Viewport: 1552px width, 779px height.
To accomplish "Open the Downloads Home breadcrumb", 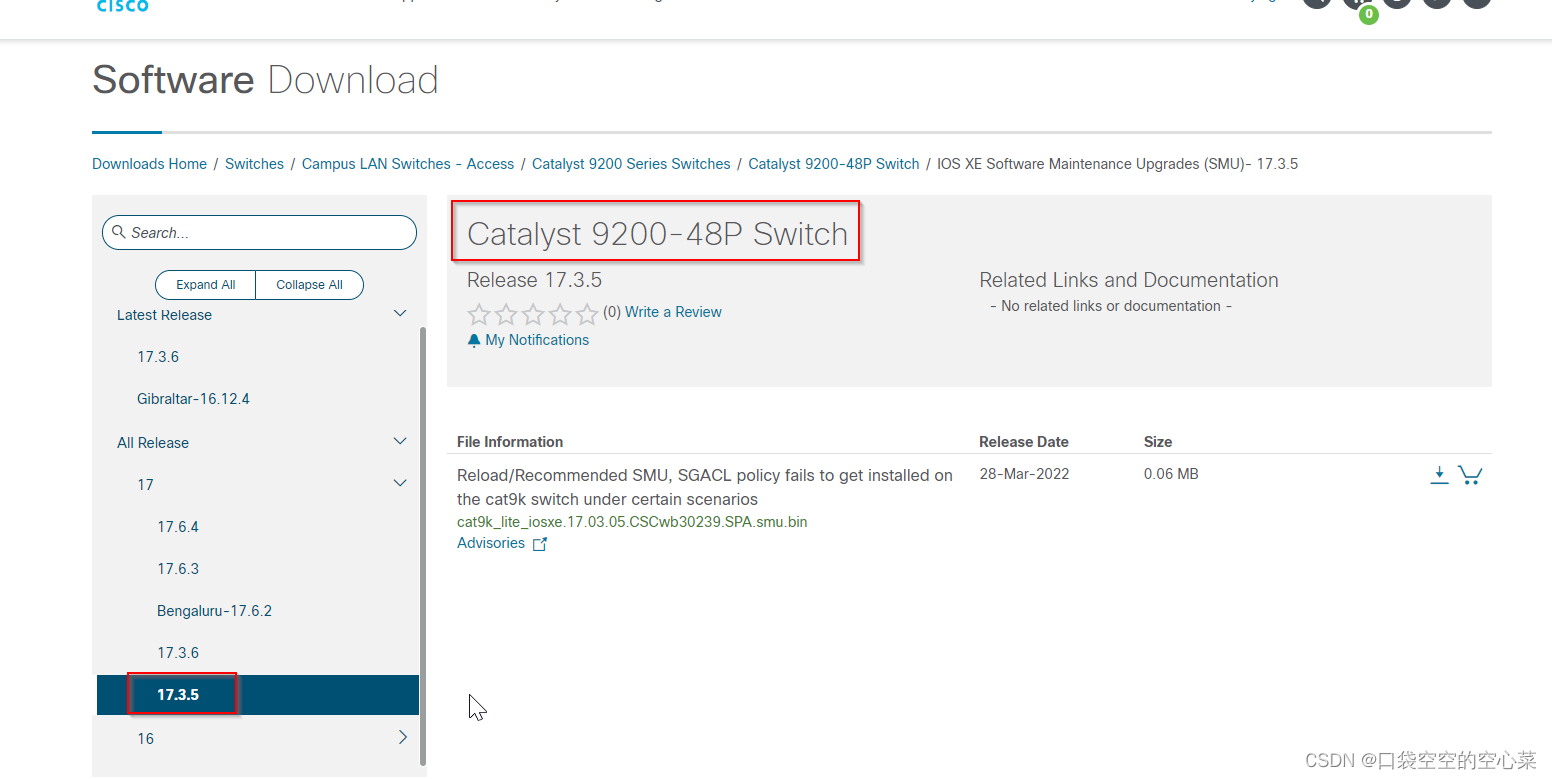I will pos(149,164).
